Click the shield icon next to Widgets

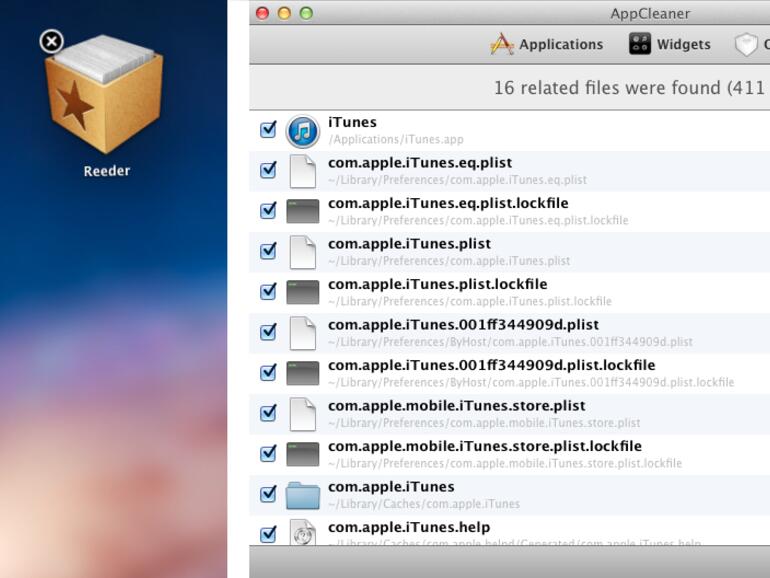tap(746, 44)
